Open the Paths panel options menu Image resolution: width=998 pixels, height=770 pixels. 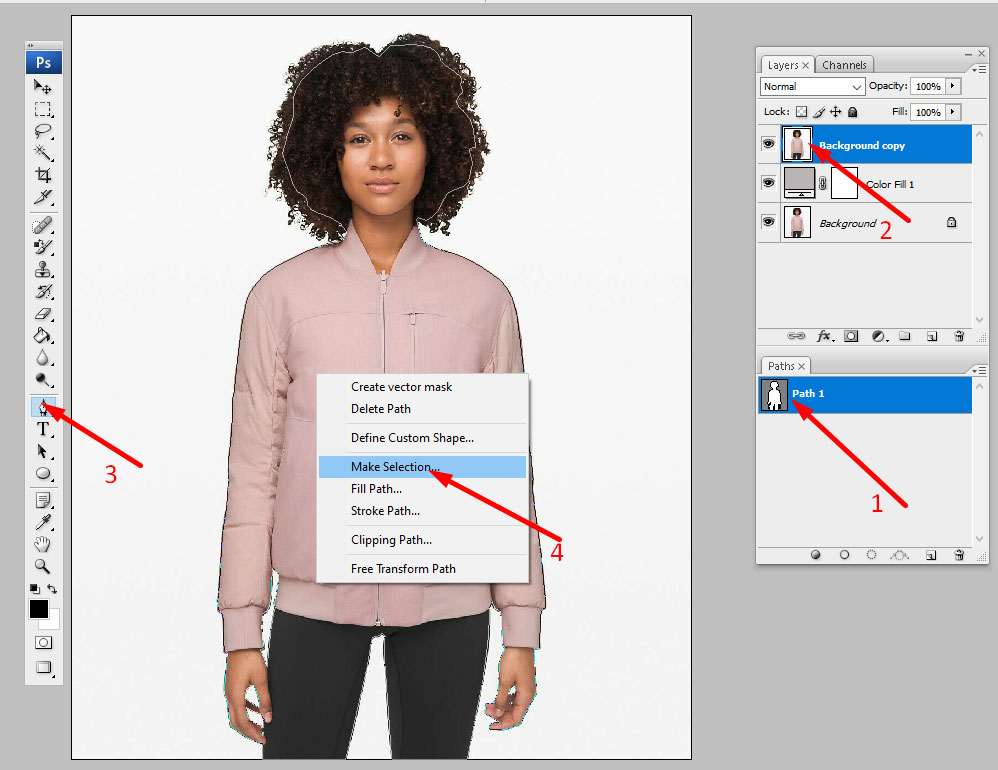pos(979,370)
